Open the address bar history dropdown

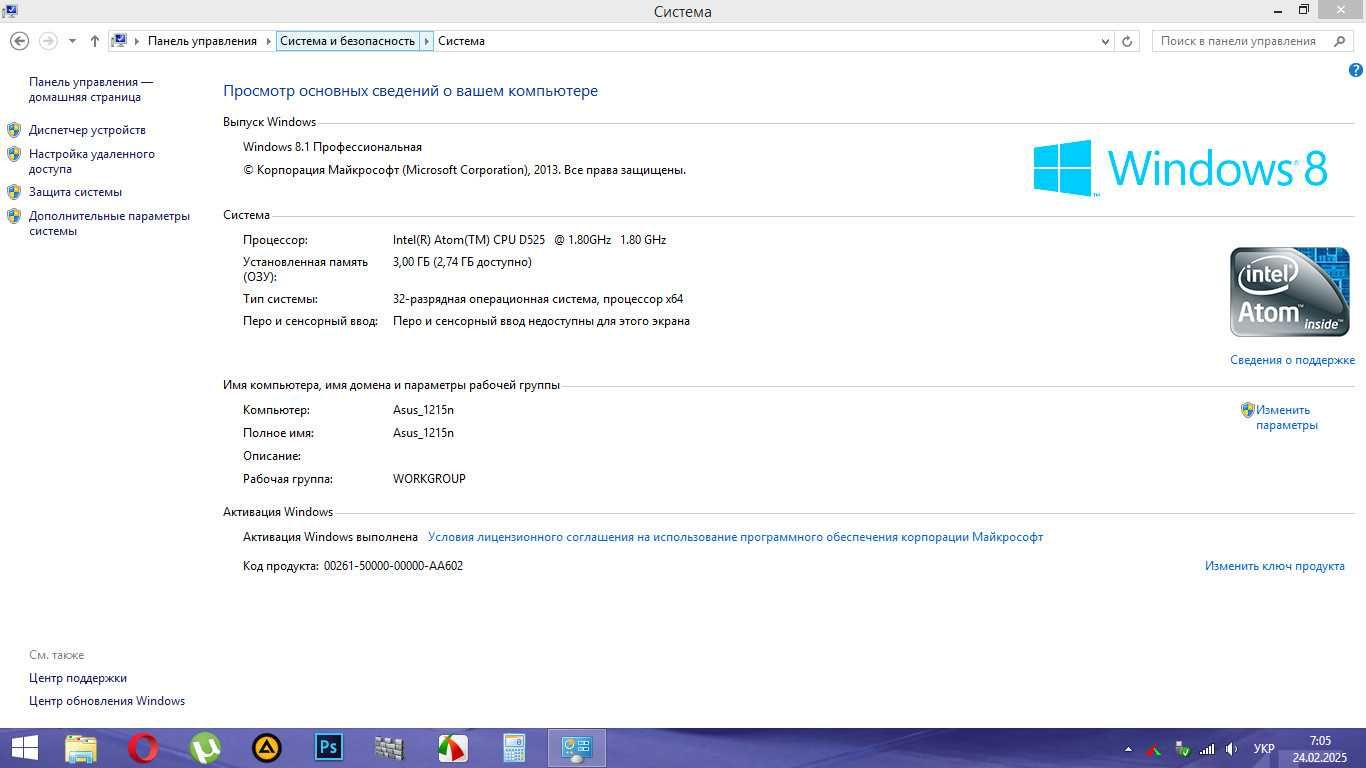pyautogui.click(x=1105, y=41)
